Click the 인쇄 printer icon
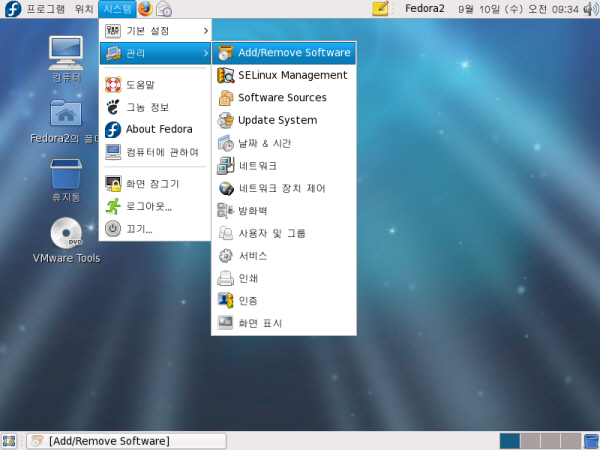600x450 pixels. pos(225,278)
